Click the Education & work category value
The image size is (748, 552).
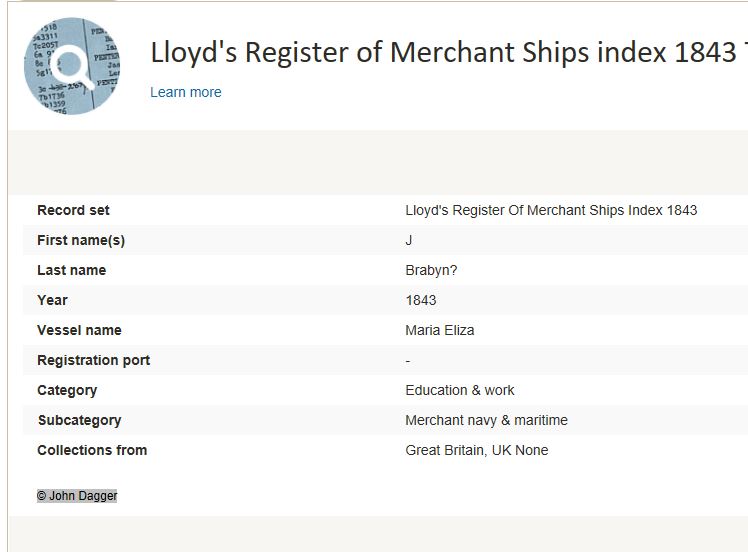460,390
